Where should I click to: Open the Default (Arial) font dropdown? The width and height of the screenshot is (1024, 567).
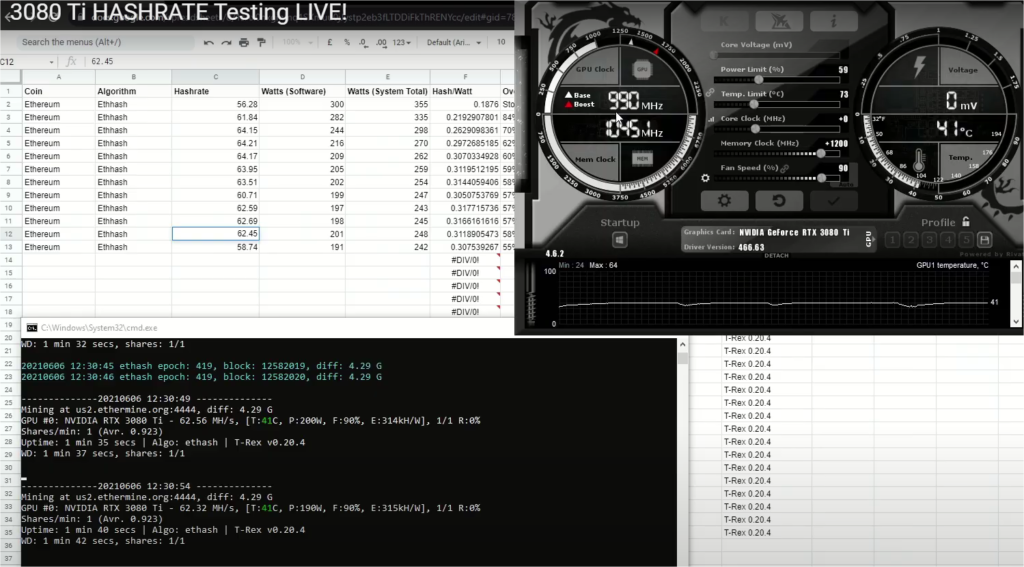(454, 42)
